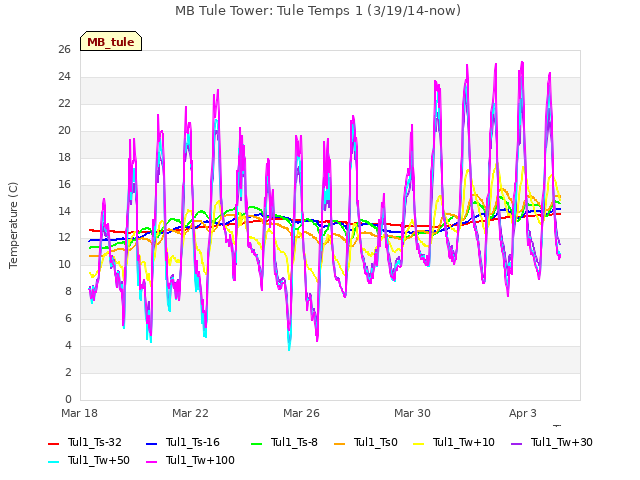Click the blue Tul1_Ts-16 color swatch

pyautogui.click(x=151, y=443)
